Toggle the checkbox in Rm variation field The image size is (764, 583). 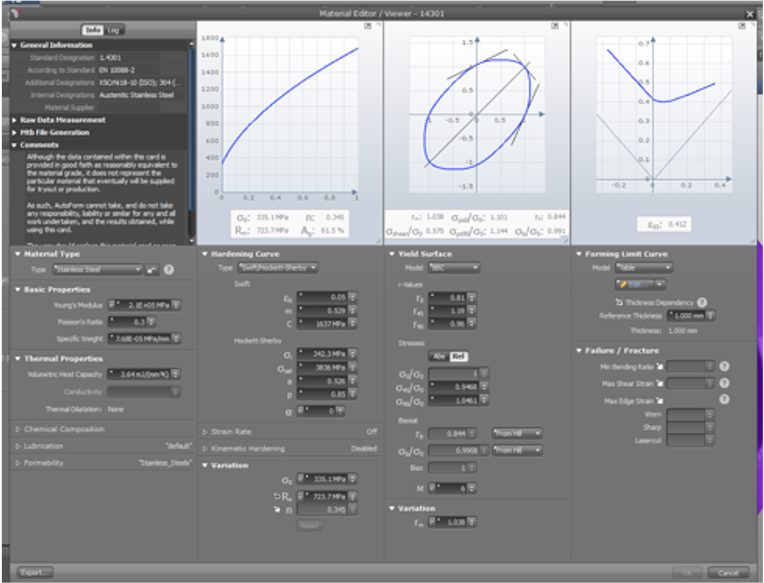(x=301, y=496)
